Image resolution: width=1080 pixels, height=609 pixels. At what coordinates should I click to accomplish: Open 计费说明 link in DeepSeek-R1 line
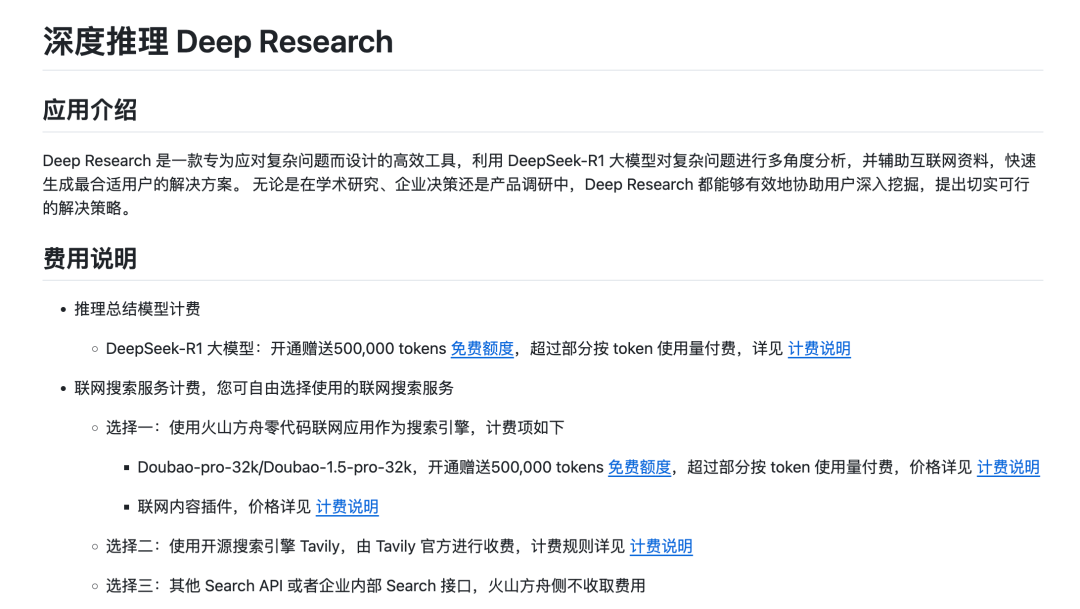[x=819, y=349]
